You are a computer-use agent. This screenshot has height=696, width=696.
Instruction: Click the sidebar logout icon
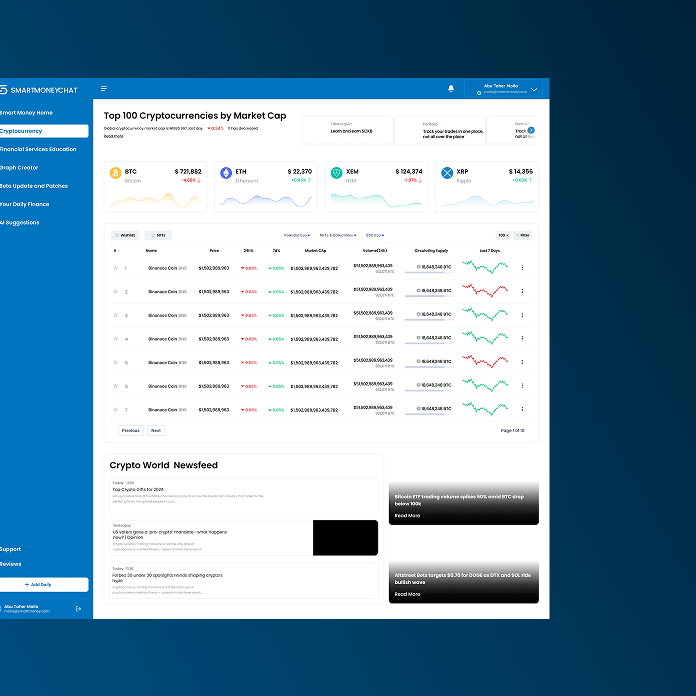tap(79, 609)
